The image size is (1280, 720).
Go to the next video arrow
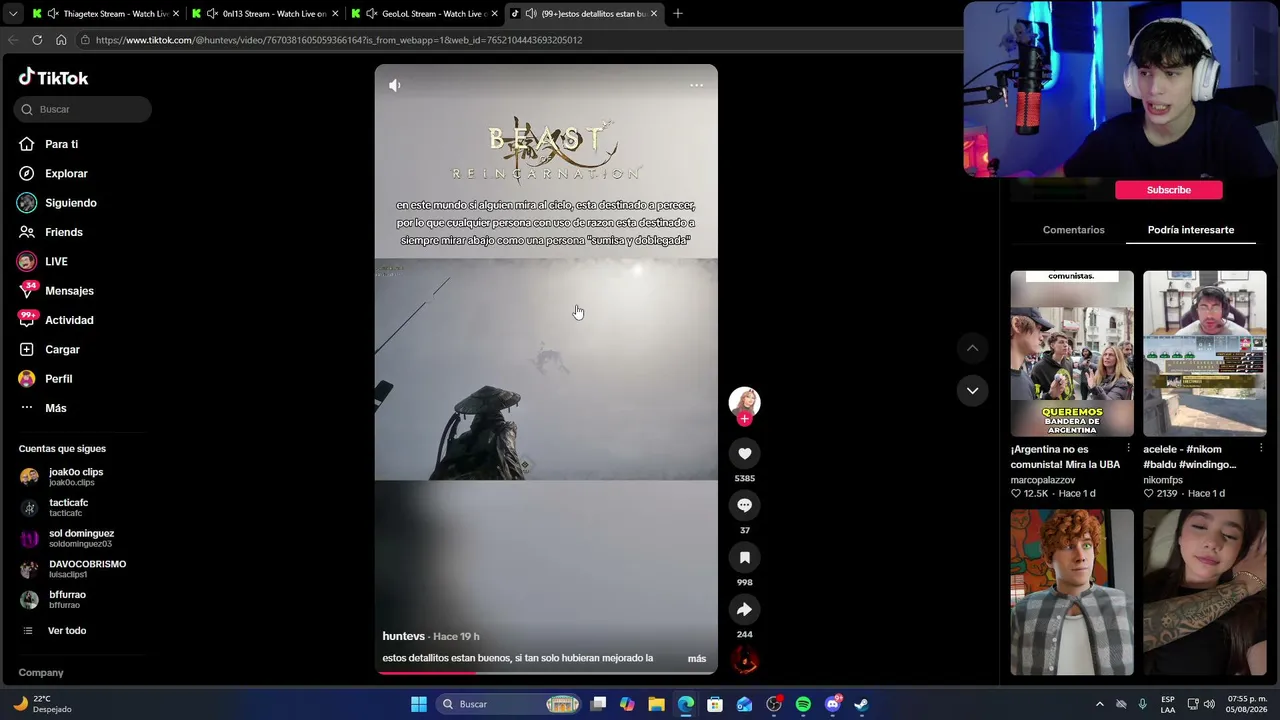point(972,391)
